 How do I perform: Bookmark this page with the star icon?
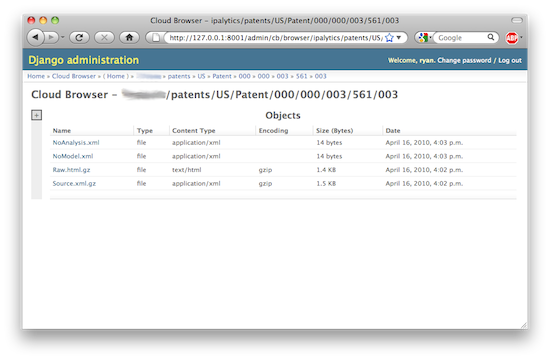click(x=389, y=38)
